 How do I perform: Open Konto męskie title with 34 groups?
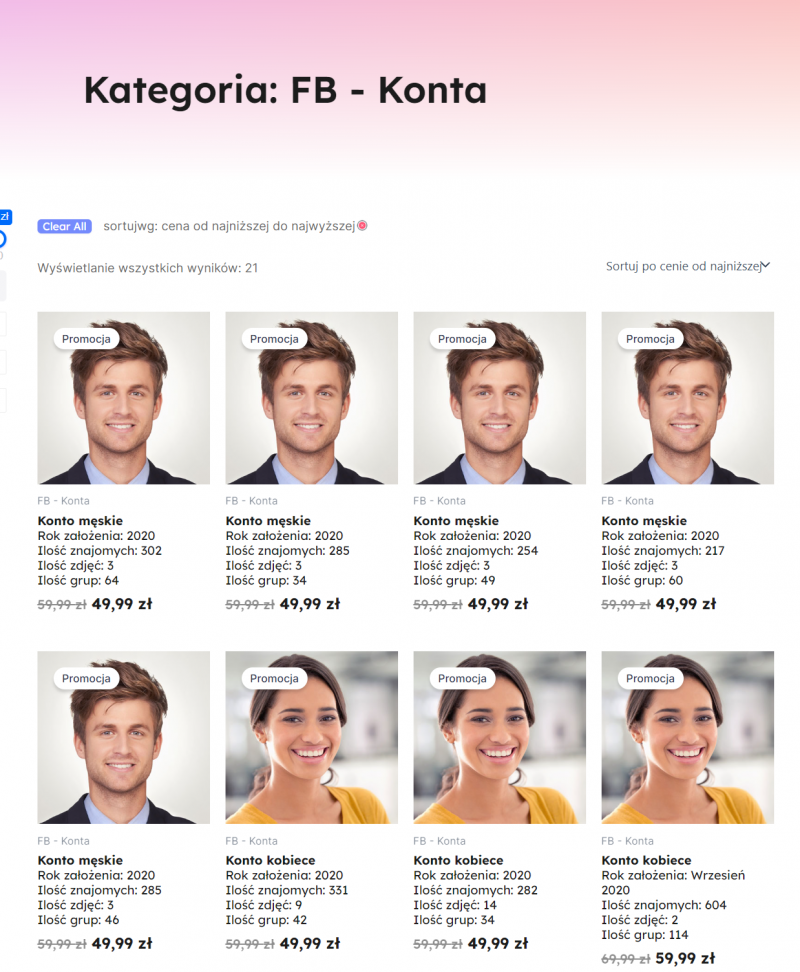[268, 521]
